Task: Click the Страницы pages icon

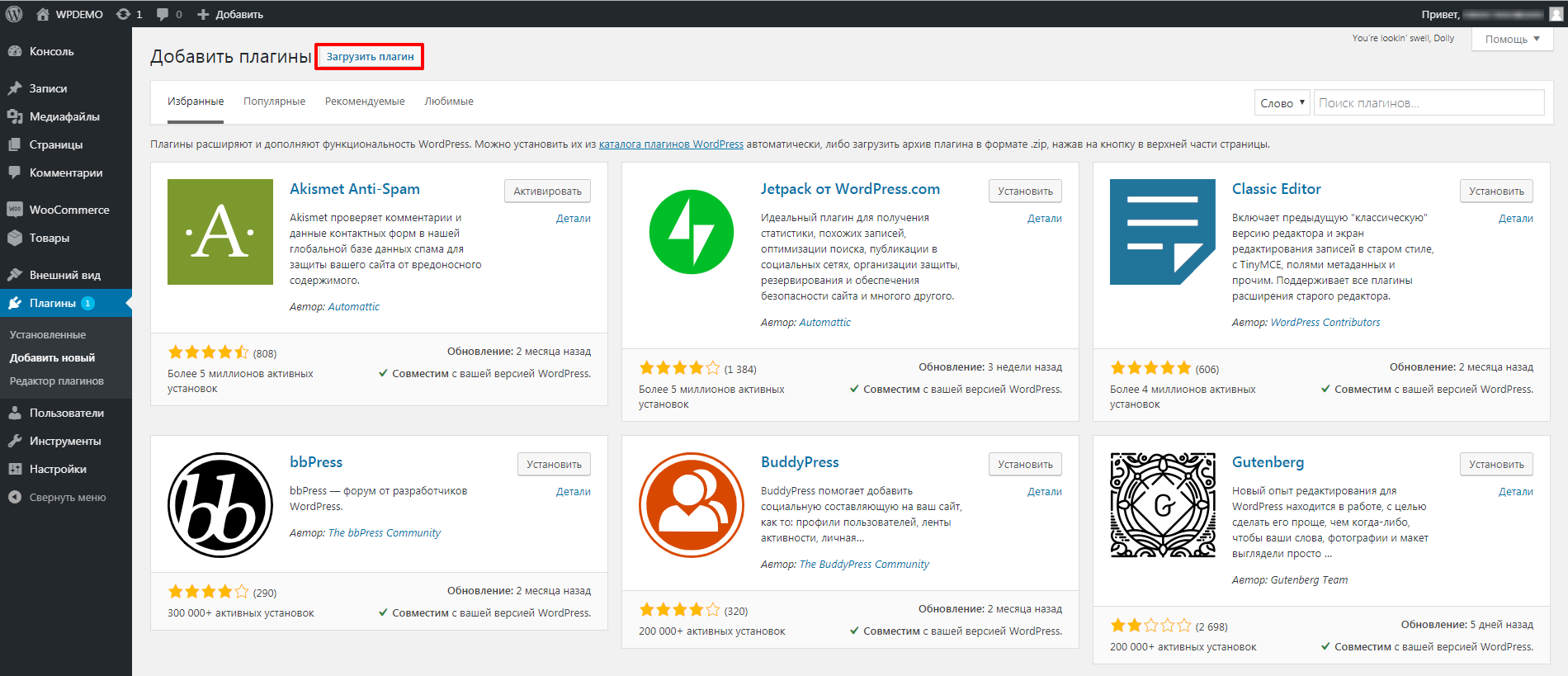Action: coord(15,144)
